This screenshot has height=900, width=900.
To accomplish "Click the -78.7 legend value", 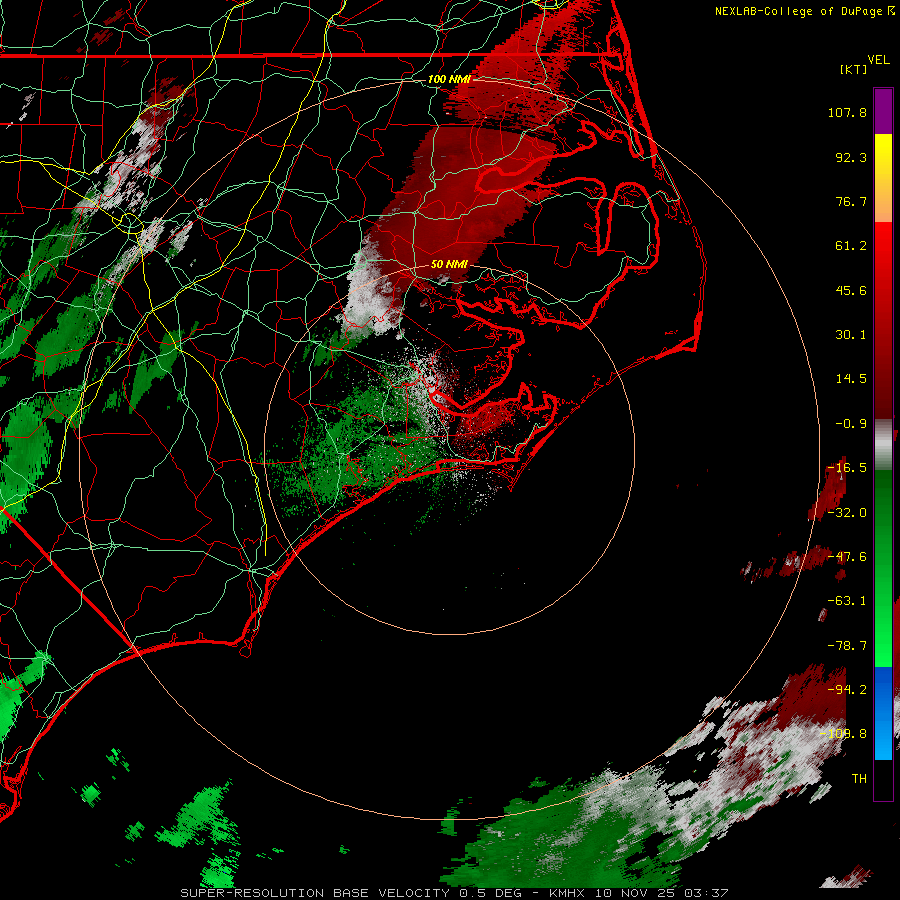I will [x=847, y=646].
